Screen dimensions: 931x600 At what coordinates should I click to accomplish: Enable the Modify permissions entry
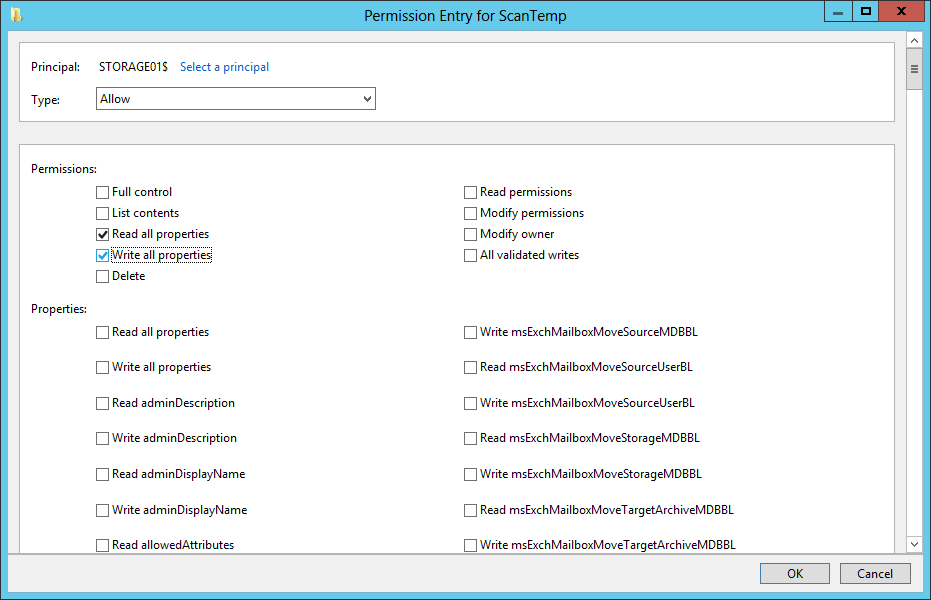[470, 212]
